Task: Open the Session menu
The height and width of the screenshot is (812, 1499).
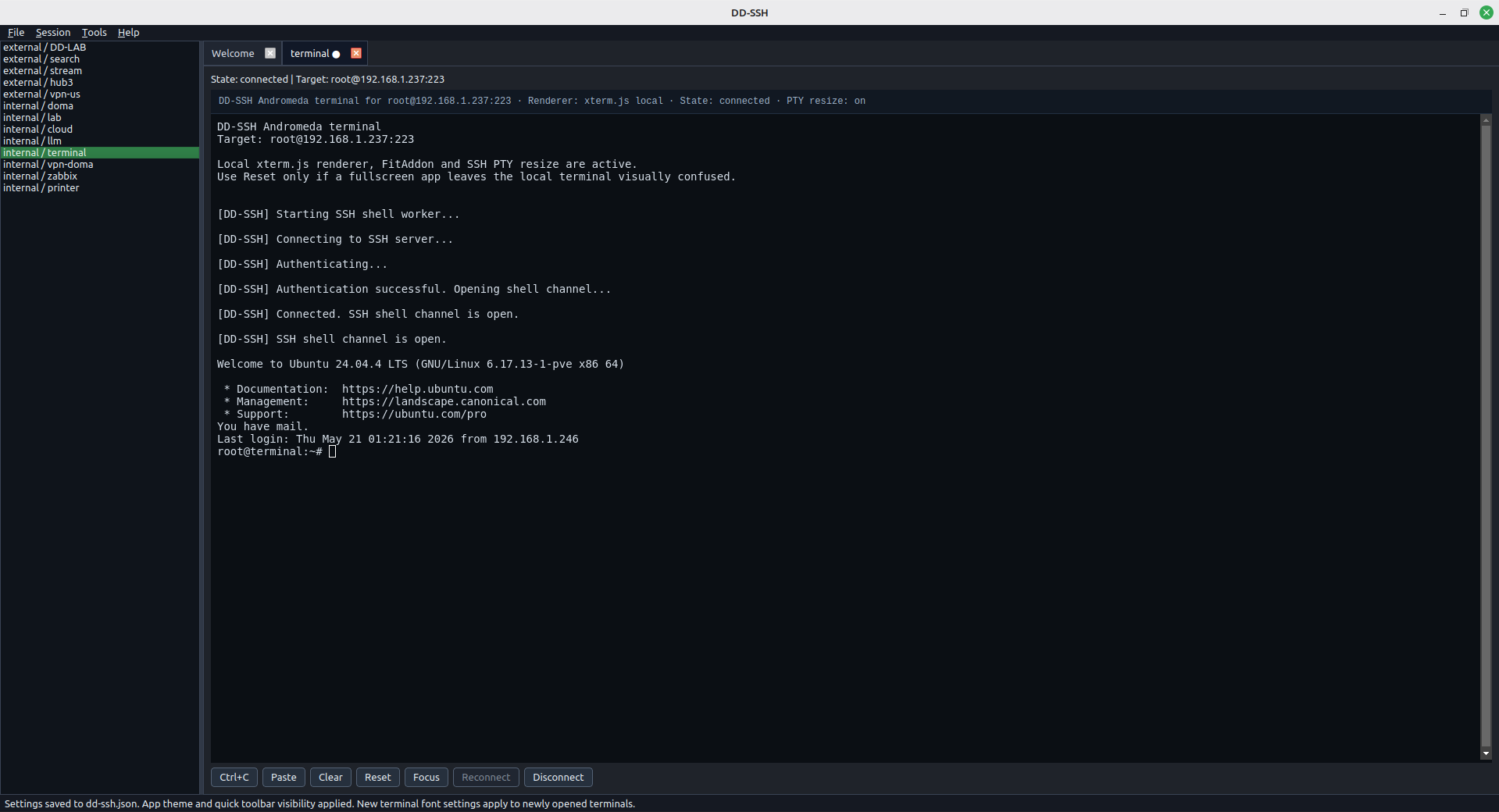Action: click(x=53, y=32)
